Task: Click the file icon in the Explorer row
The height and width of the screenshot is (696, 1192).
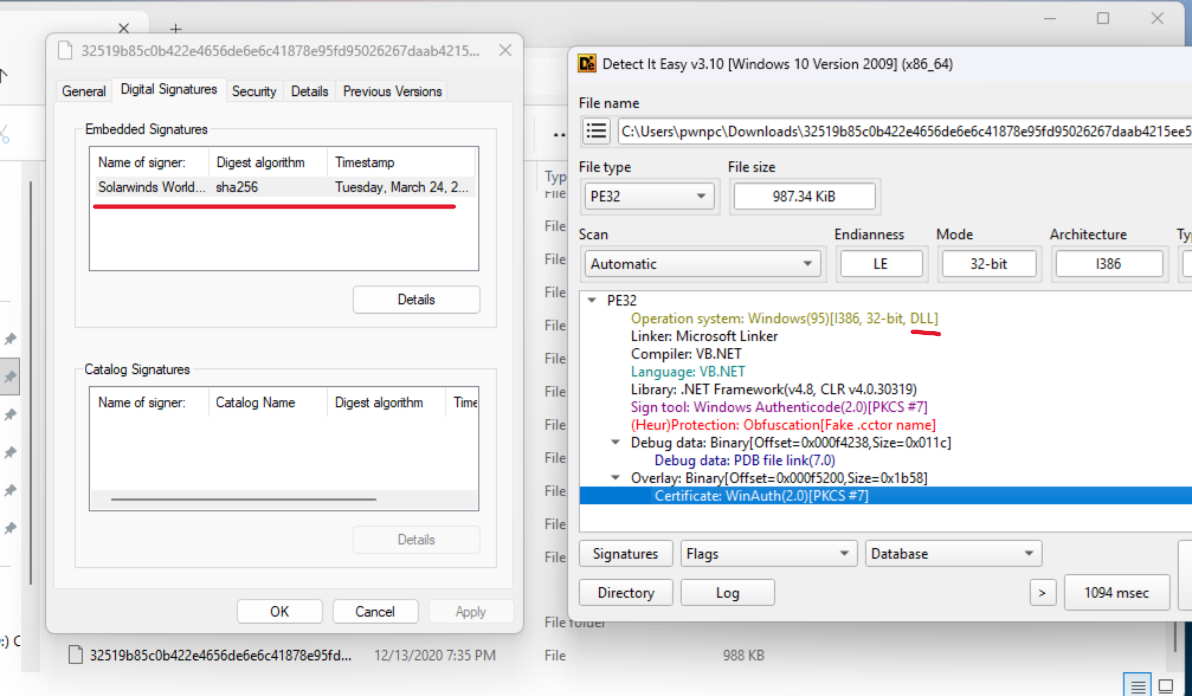Action: (x=74, y=656)
